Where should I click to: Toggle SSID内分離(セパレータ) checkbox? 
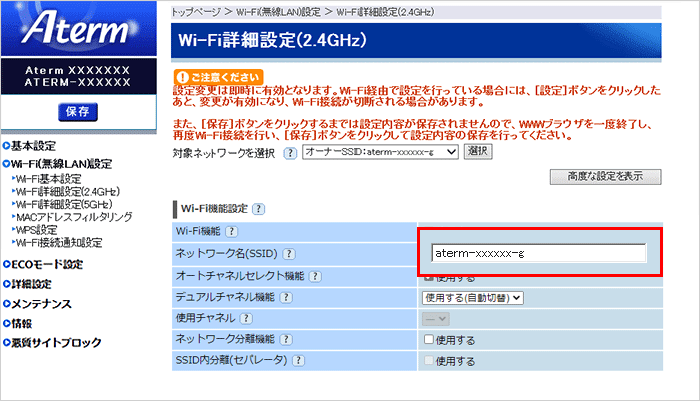click(x=428, y=360)
